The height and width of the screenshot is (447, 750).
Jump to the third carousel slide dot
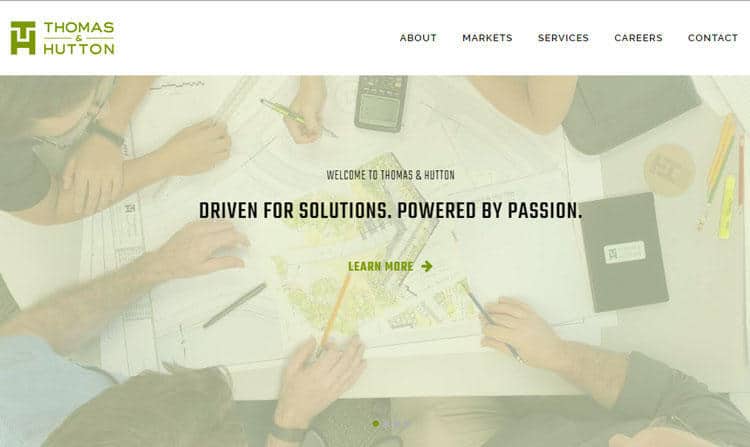(397, 424)
